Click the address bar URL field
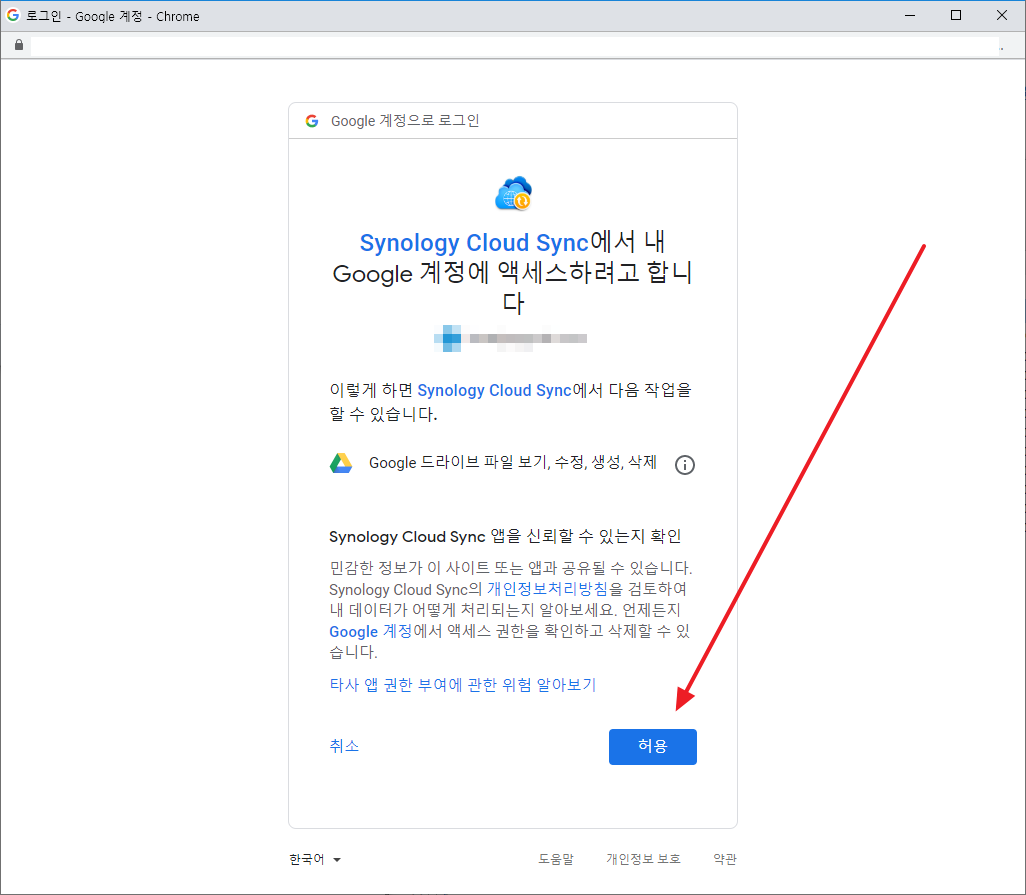This screenshot has height=895, width=1026. 514,45
